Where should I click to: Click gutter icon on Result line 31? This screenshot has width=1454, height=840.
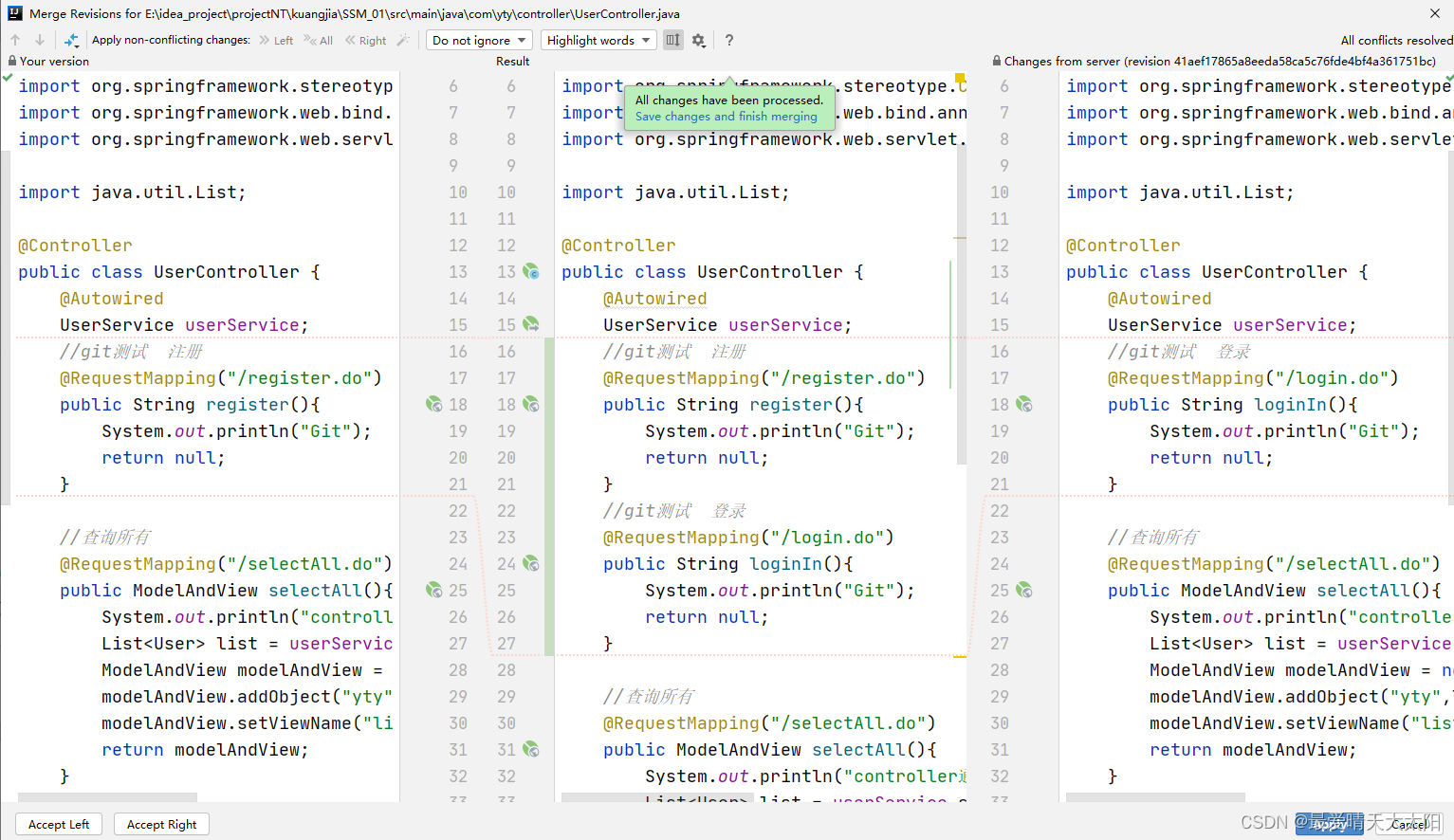(531, 750)
